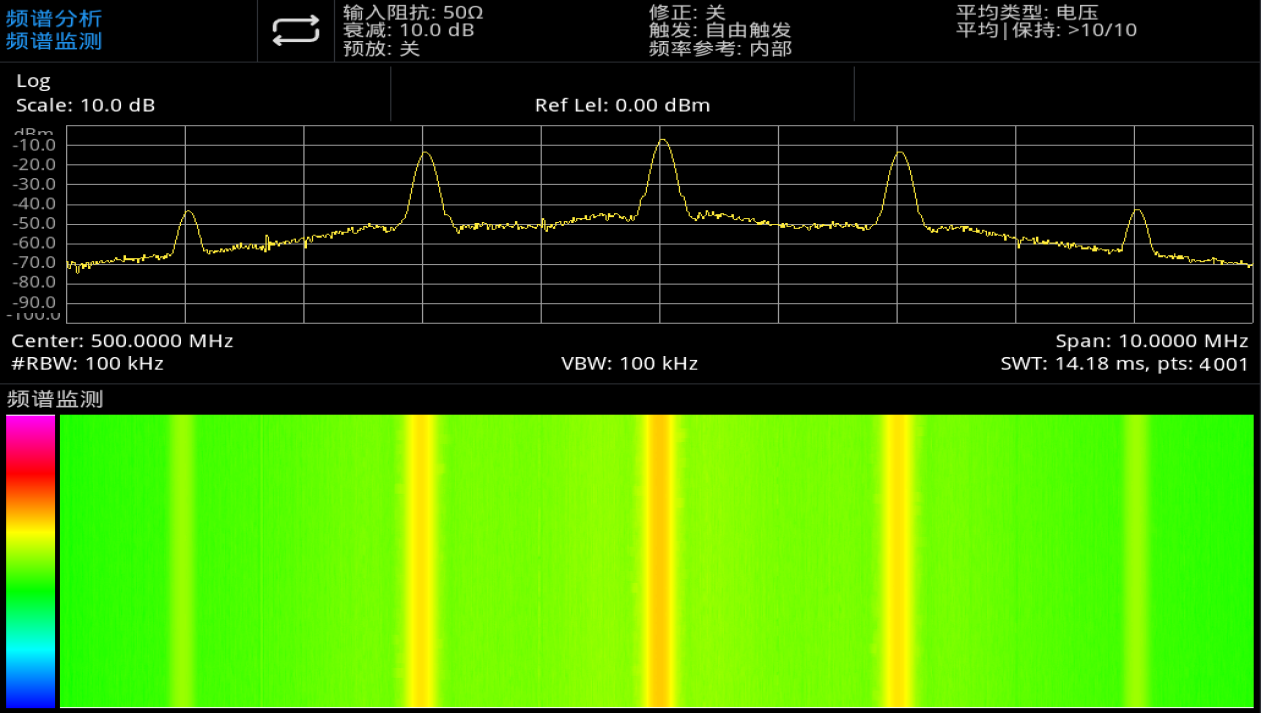This screenshot has width=1261, height=713.
Task: Toggle the Log scale type label
Action: [33, 81]
